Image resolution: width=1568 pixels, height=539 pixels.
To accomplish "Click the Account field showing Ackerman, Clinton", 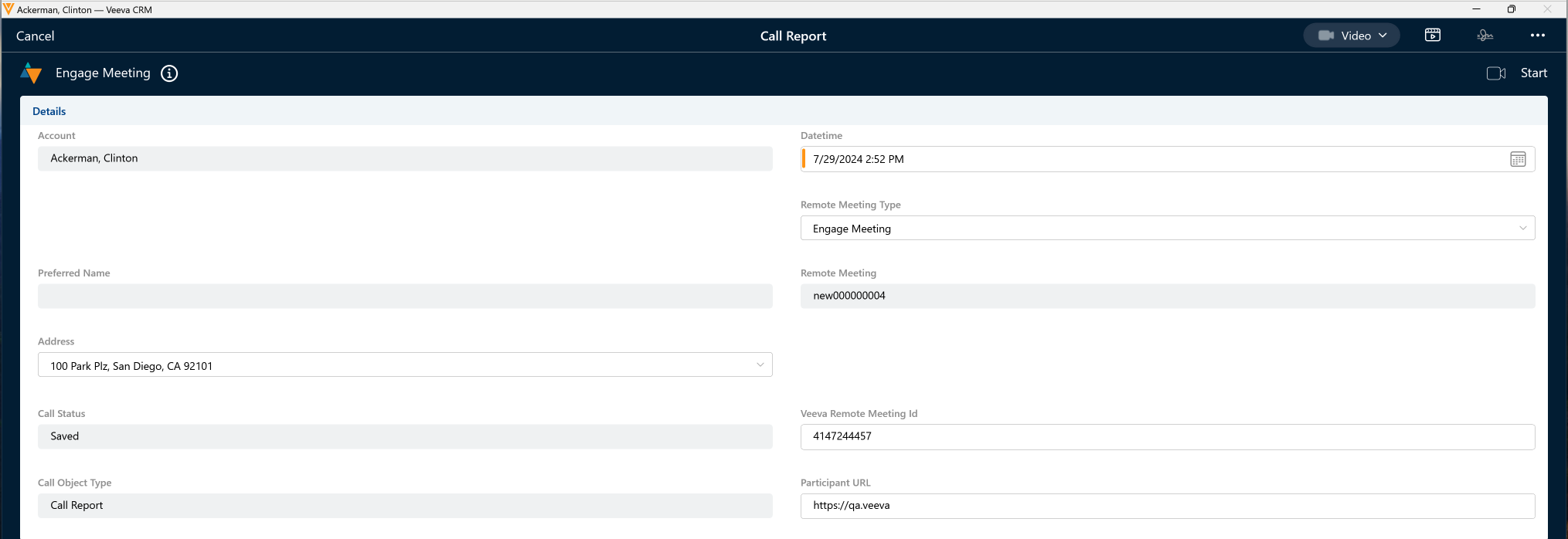I will tap(405, 158).
